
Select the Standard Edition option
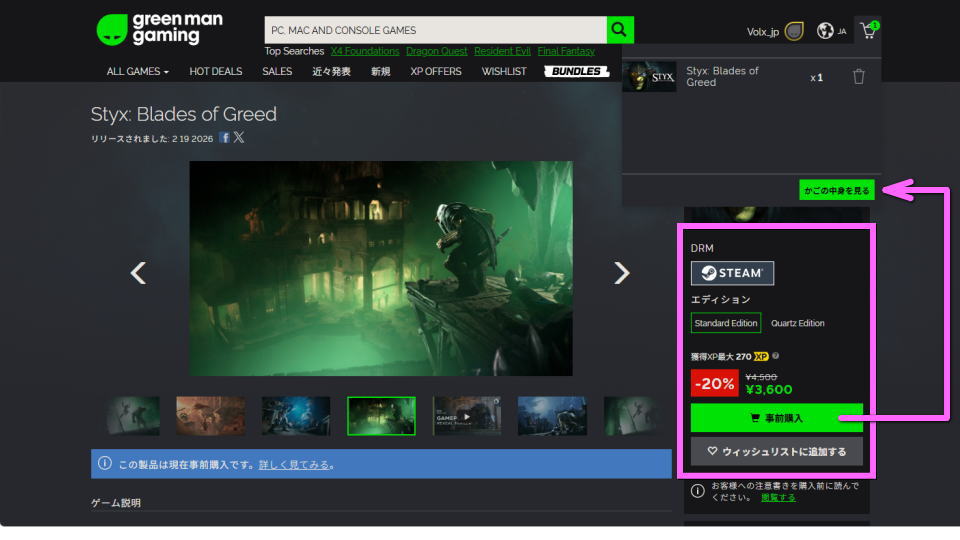(x=726, y=323)
